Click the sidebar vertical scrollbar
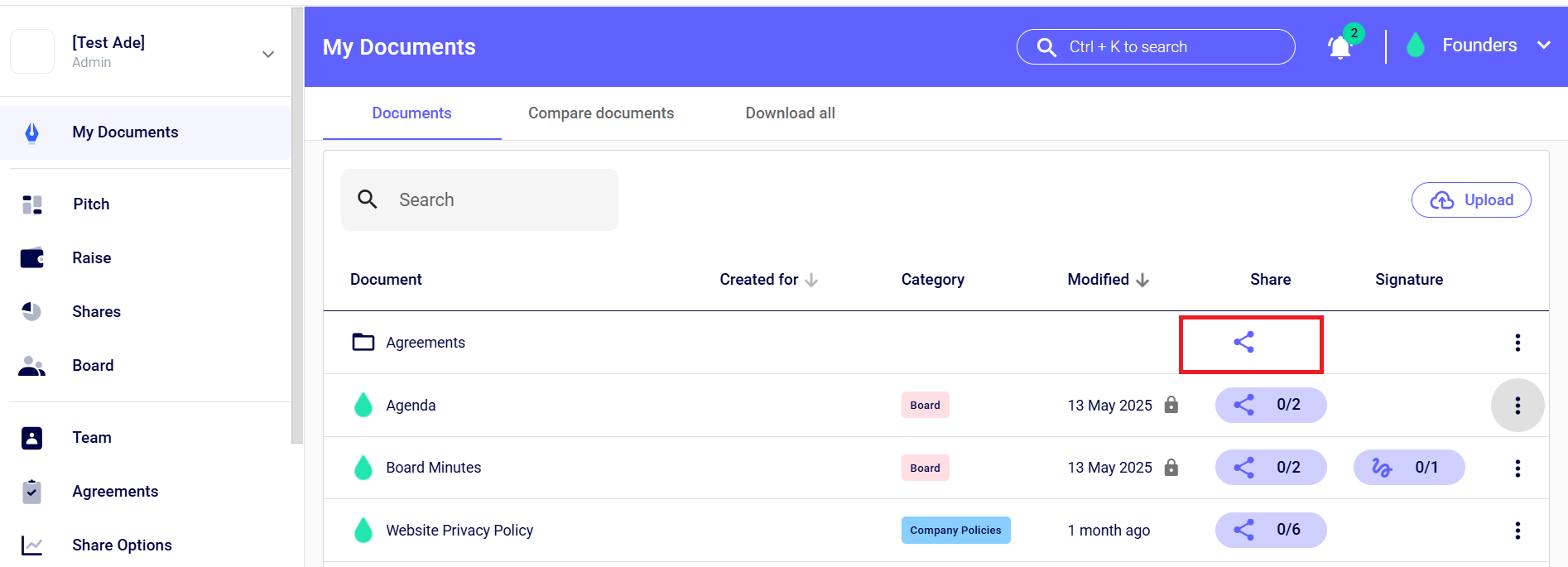1568x567 pixels. coord(297,223)
